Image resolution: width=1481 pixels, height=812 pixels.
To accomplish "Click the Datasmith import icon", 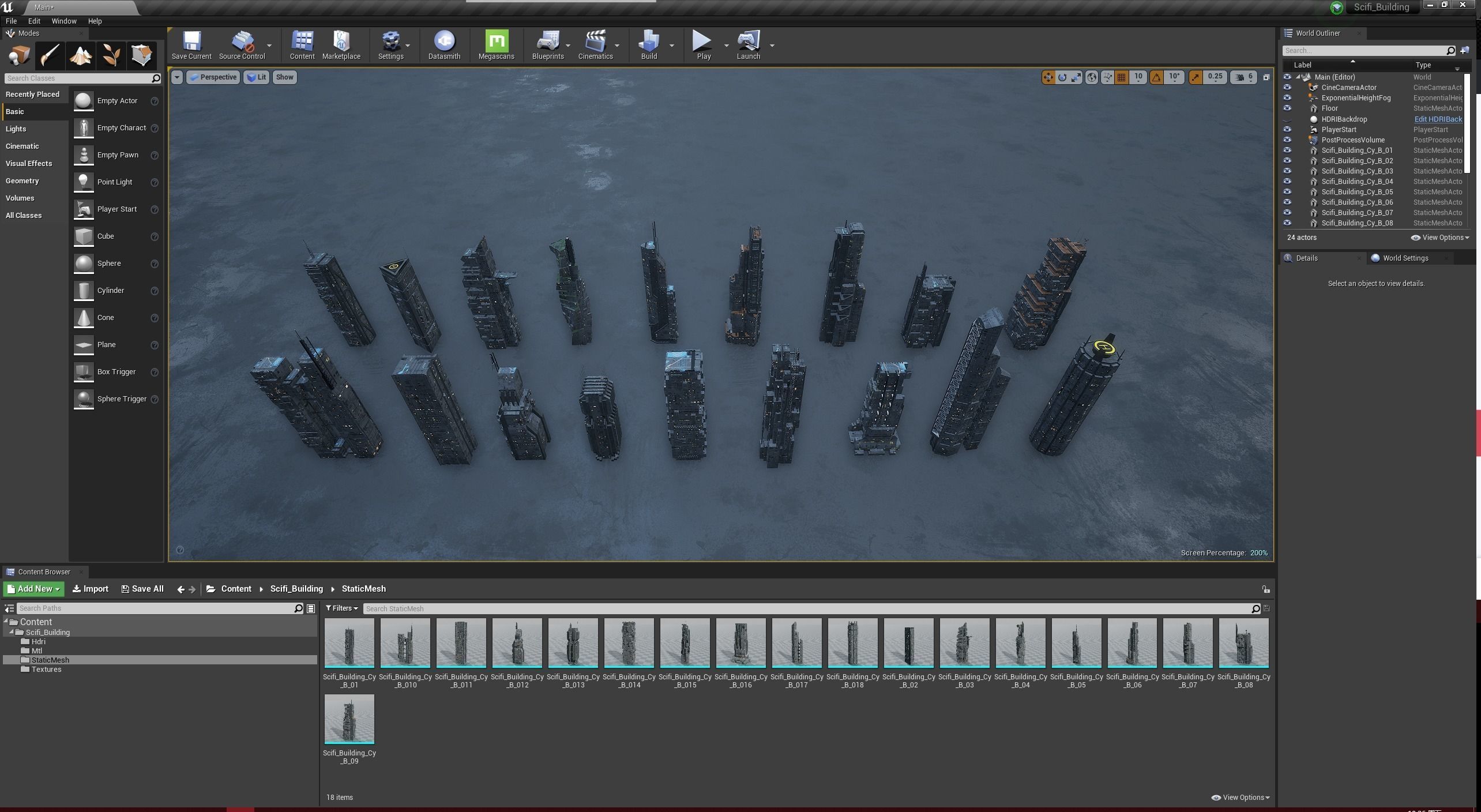I will click(x=444, y=45).
